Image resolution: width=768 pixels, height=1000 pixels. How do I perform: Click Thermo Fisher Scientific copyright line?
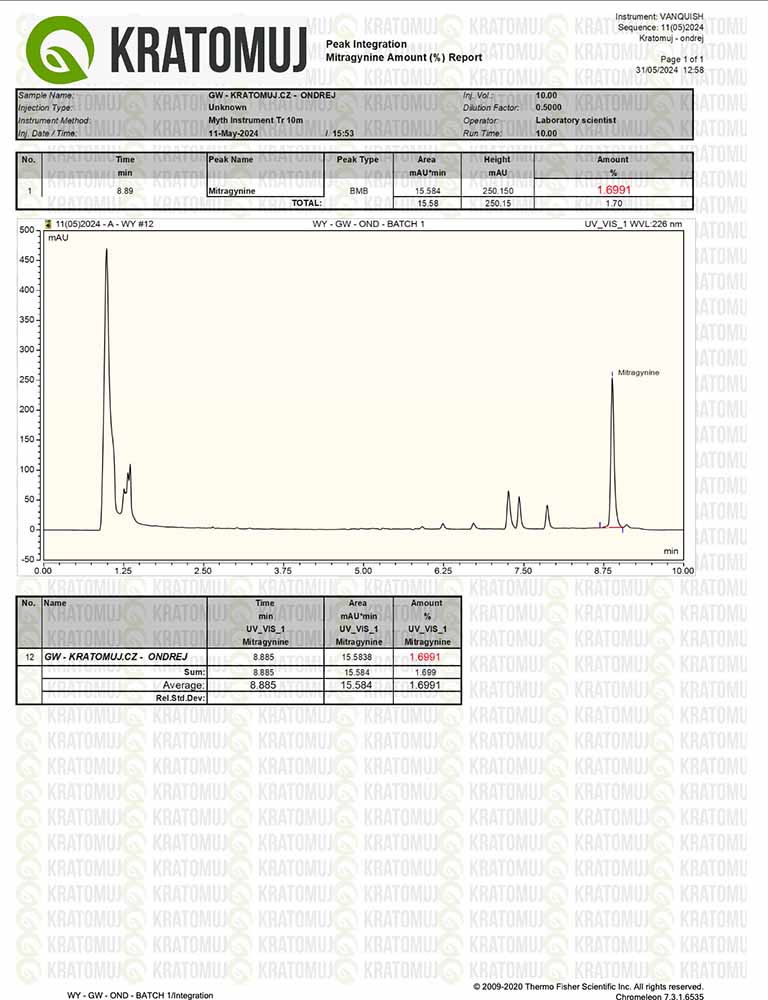tap(589, 986)
